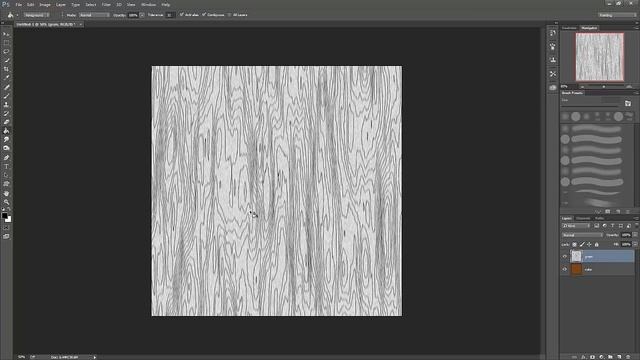Select the Magic Wand tool

pos(6,60)
